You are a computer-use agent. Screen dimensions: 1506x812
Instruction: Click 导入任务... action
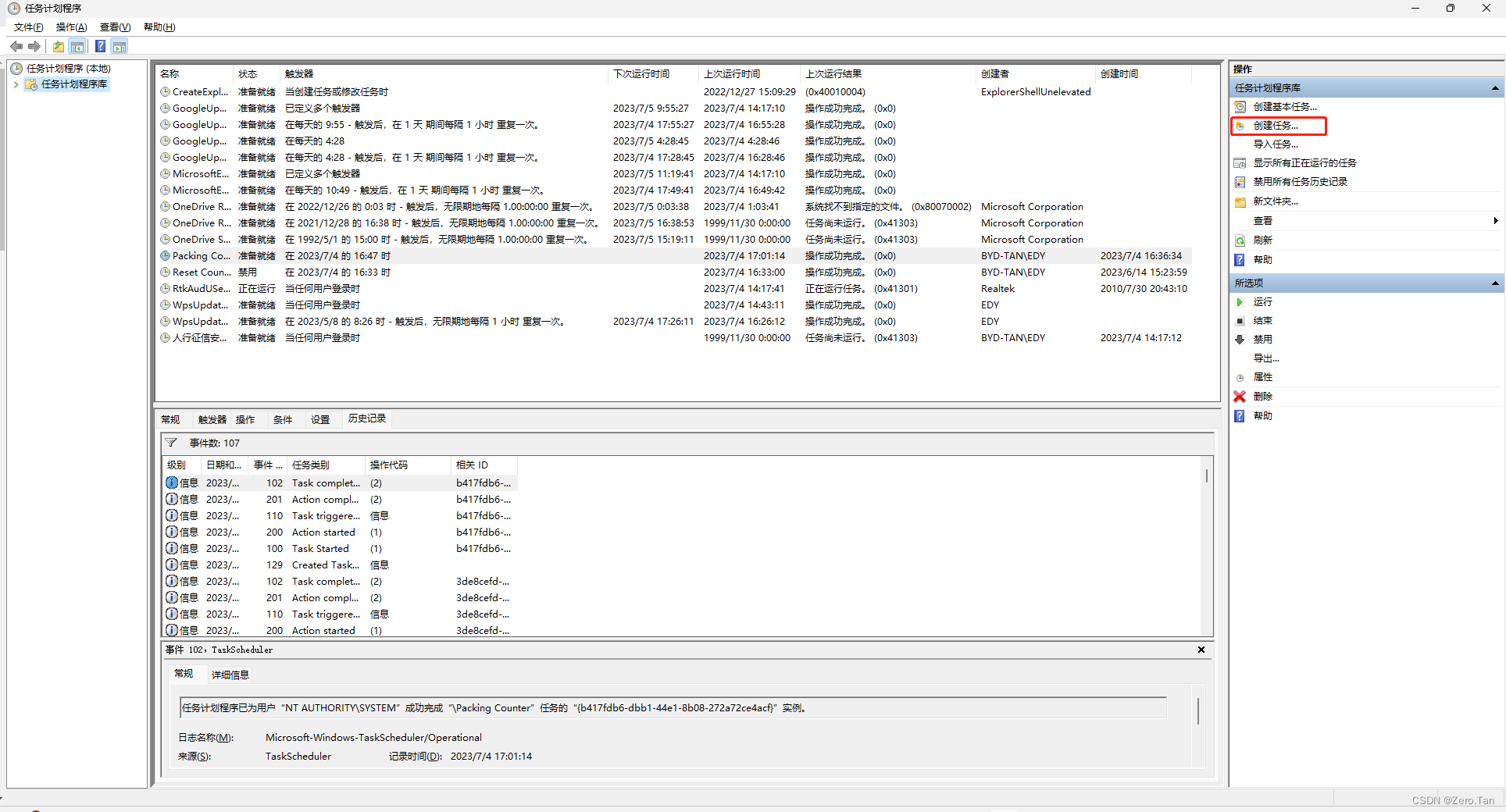click(x=1276, y=144)
